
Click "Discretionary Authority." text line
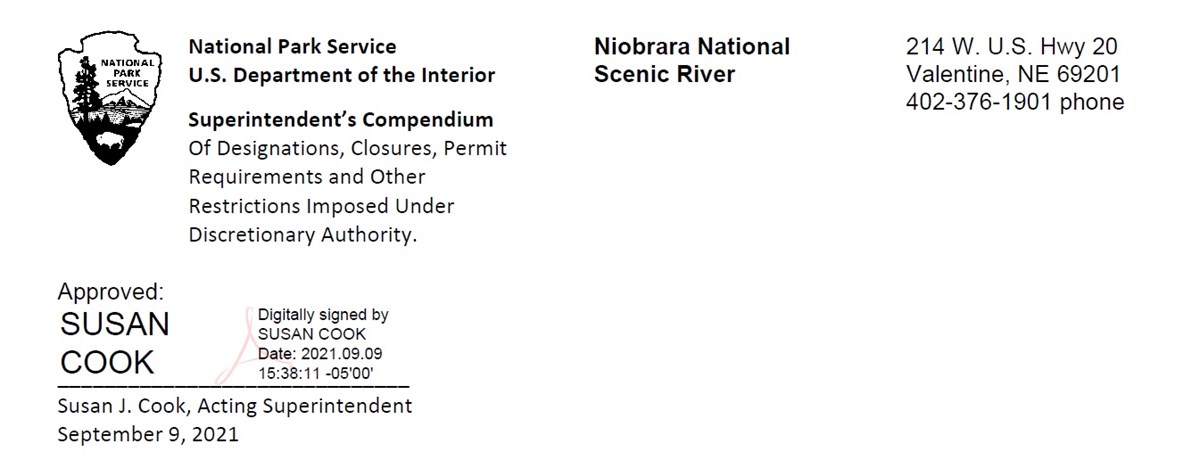click(x=302, y=235)
